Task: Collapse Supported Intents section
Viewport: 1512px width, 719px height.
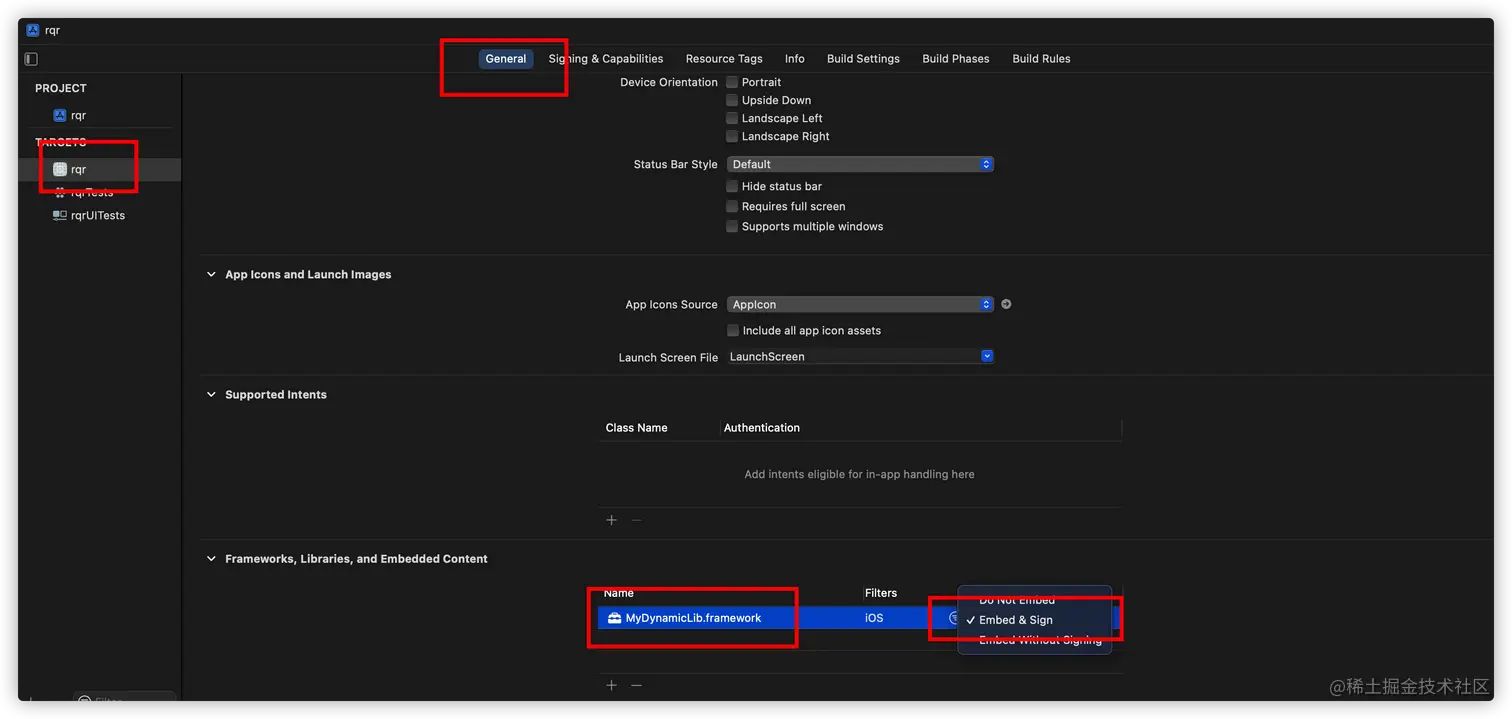Action: [211, 394]
